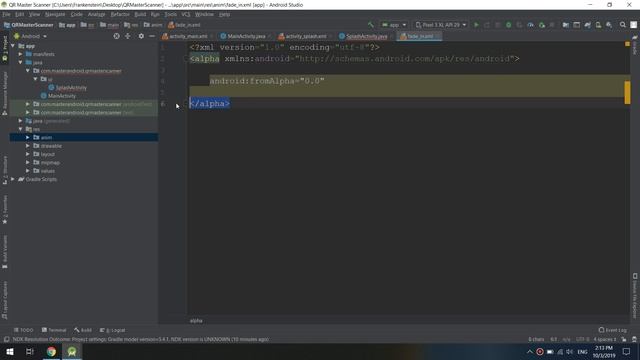Open the Terminal tool window button
The width and height of the screenshot is (640, 360).
[x=54, y=330]
